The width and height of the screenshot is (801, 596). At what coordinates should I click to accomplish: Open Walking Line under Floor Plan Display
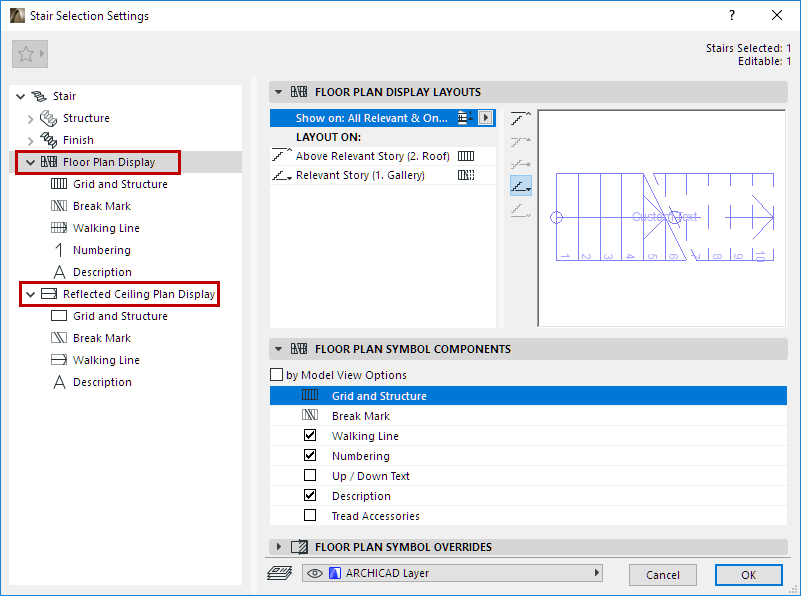(106, 228)
